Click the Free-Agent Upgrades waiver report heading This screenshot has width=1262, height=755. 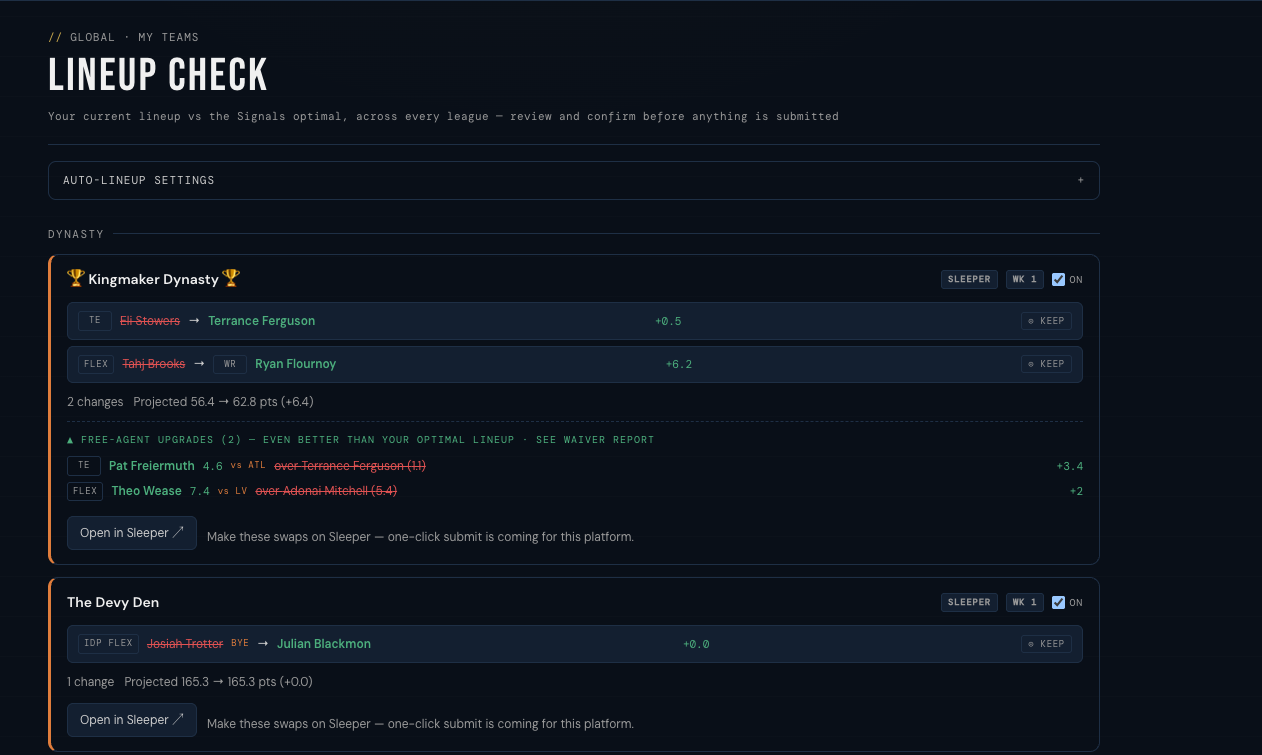coord(360,440)
